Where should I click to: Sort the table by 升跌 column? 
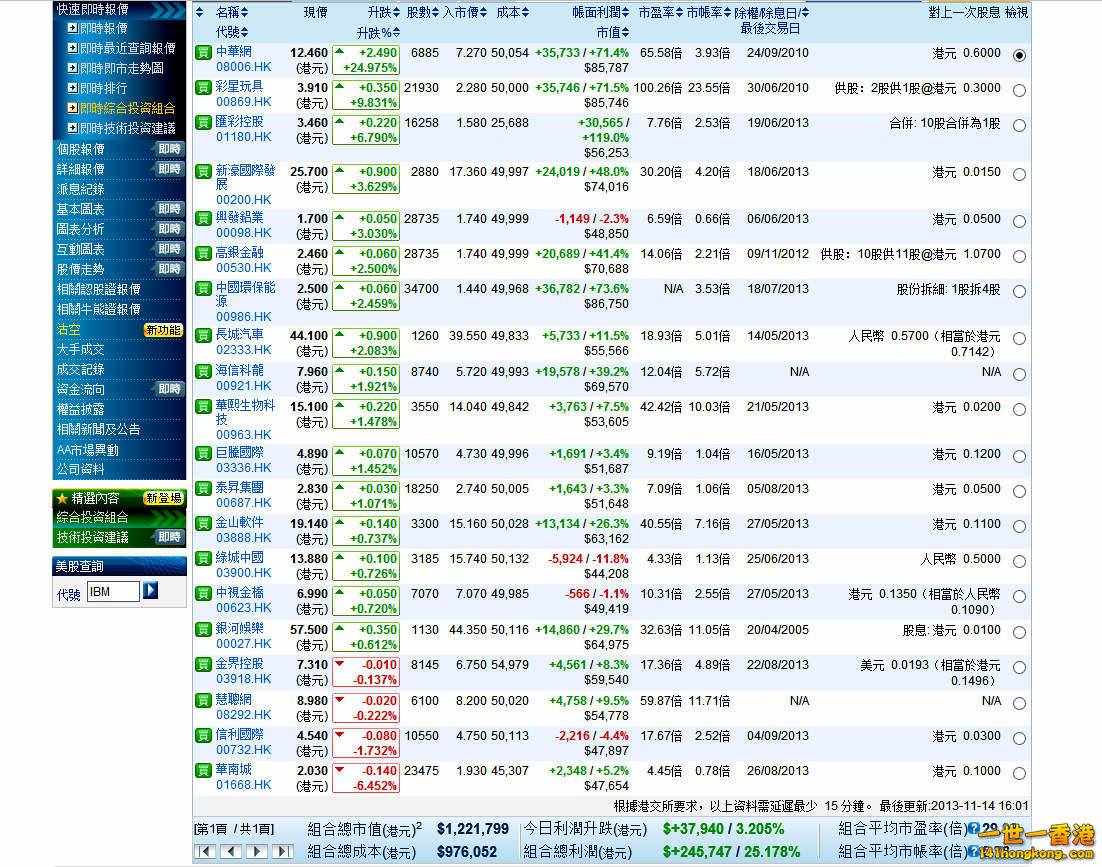tap(384, 13)
